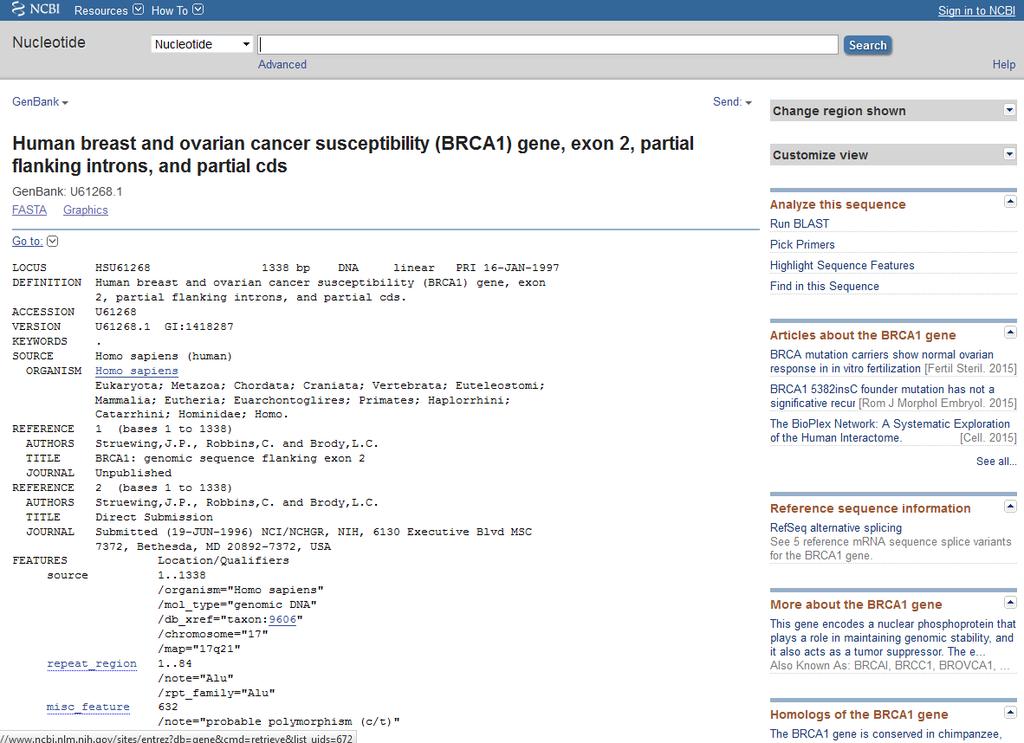Click misc_feature link

click(88, 707)
